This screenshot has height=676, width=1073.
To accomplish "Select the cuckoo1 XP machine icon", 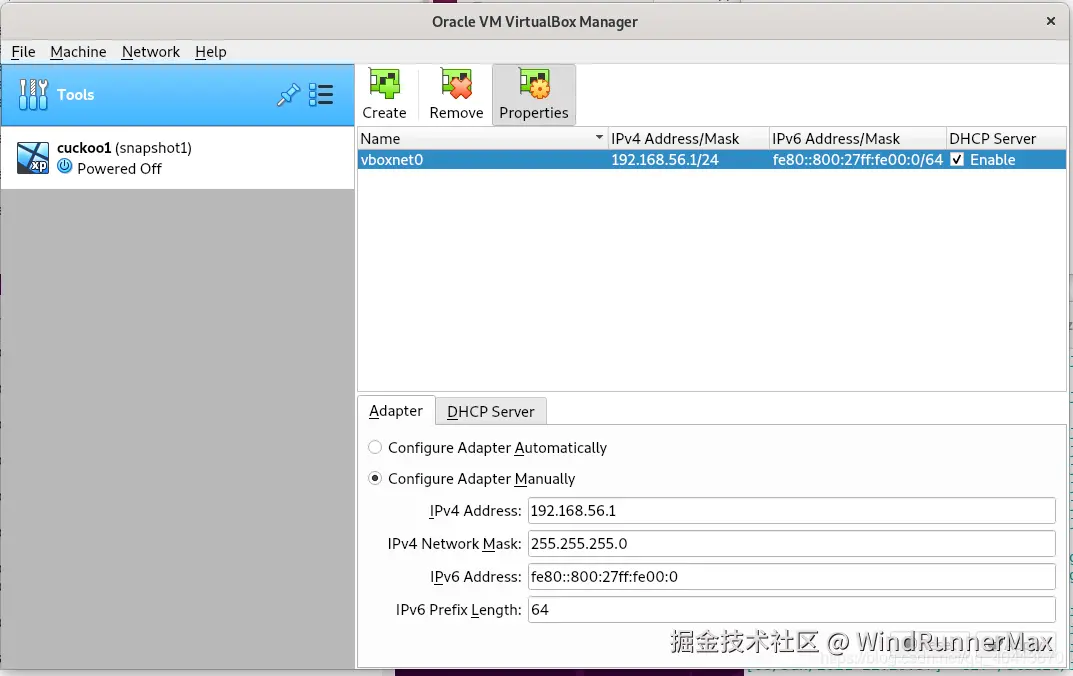I will coord(33,158).
